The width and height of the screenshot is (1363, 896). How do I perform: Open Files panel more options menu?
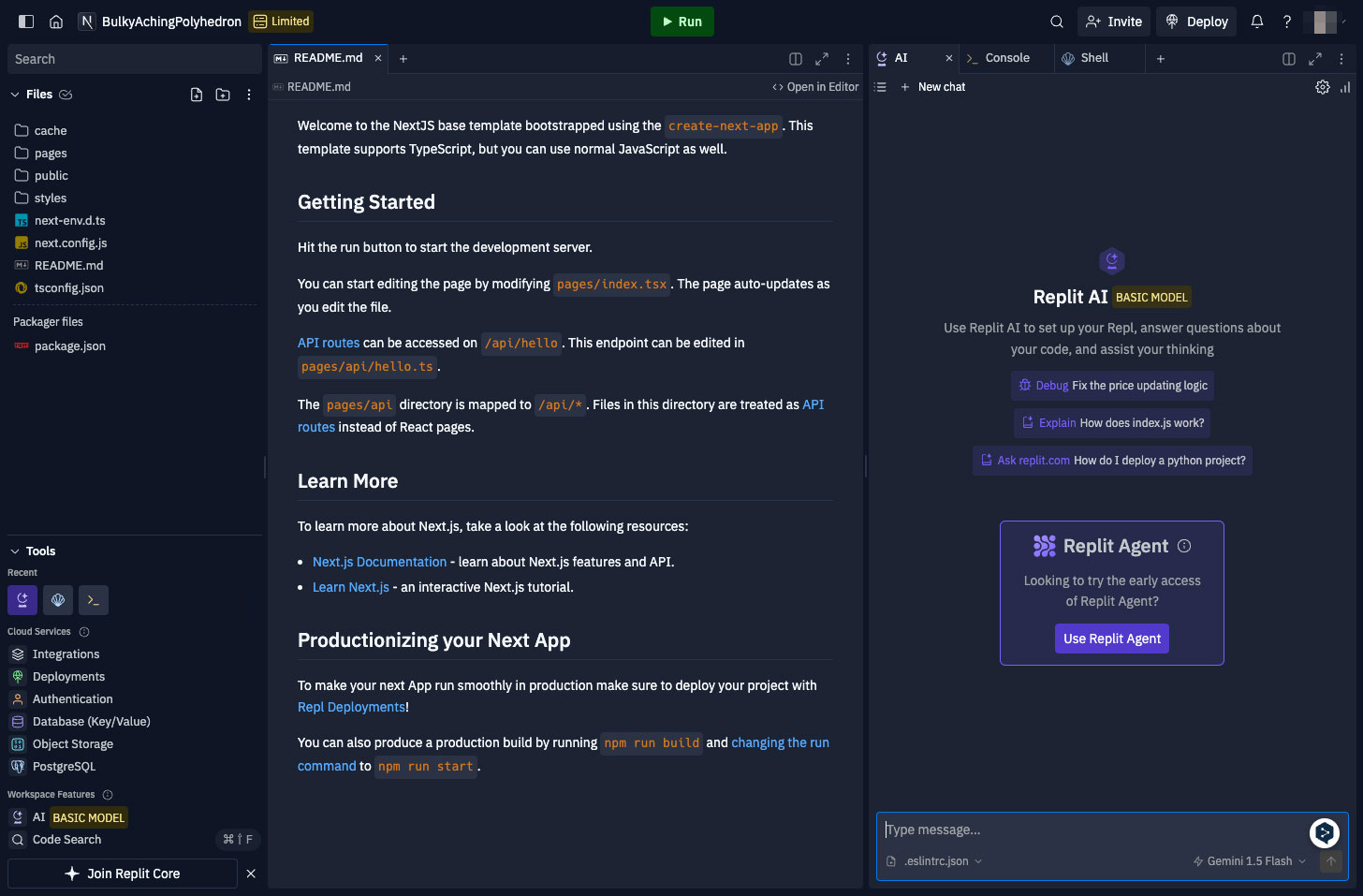click(x=249, y=95)
